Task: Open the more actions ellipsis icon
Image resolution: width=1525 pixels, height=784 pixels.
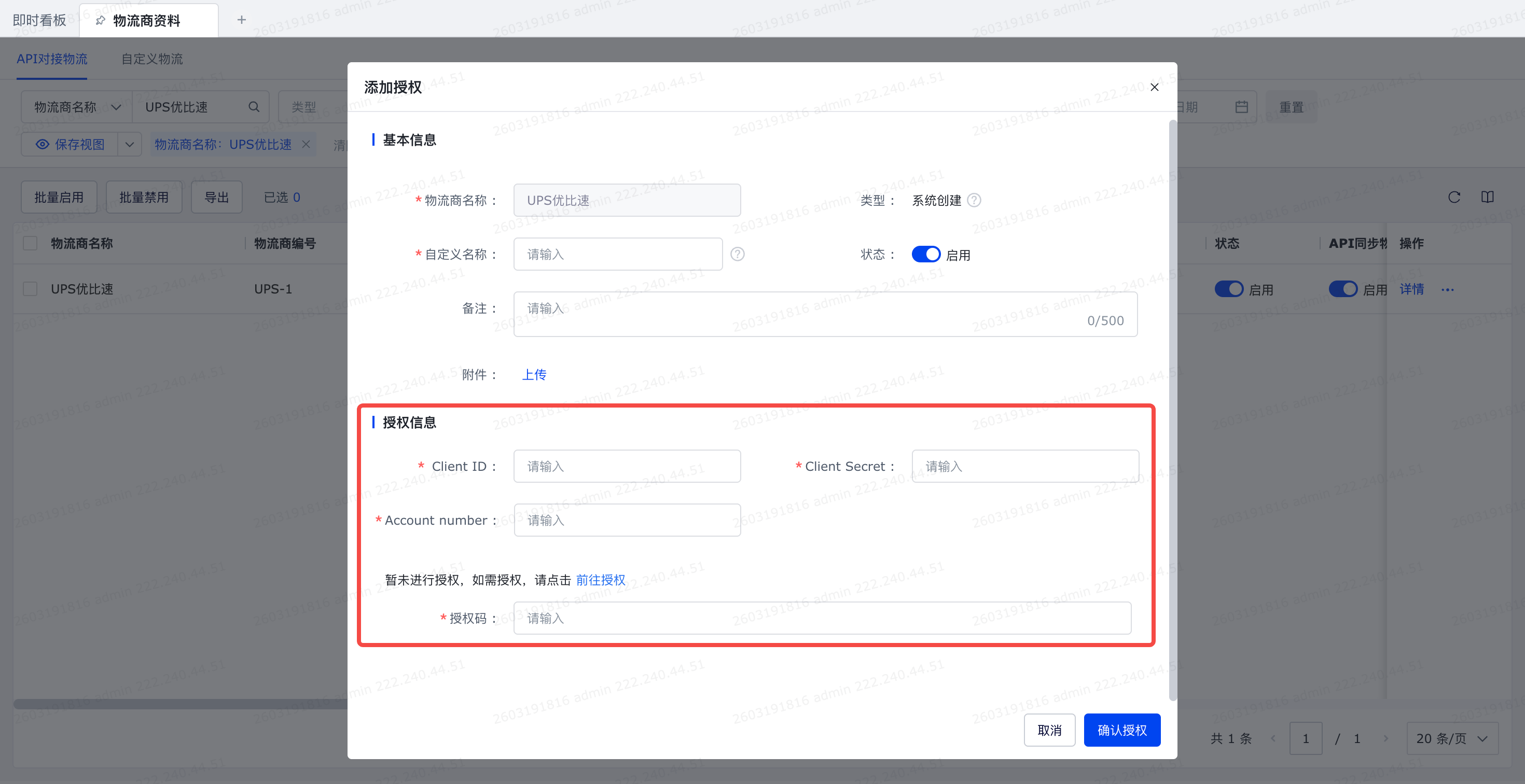Action: 1447,290
